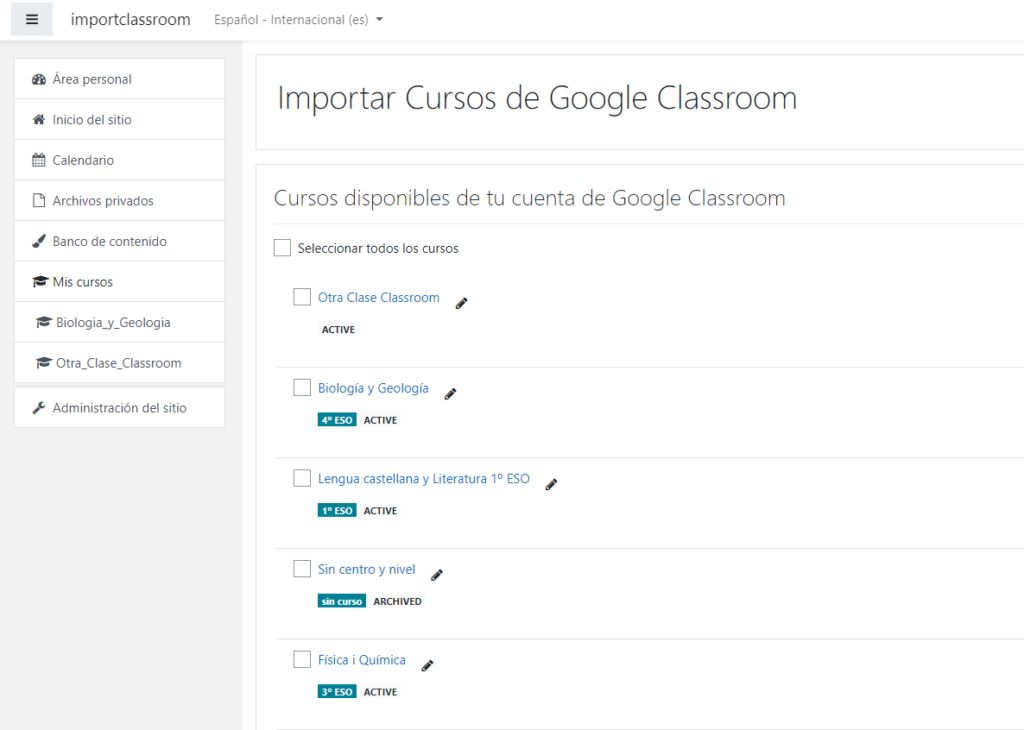Check "Seleccionar todos los cursos"

[x=282, y=247]
